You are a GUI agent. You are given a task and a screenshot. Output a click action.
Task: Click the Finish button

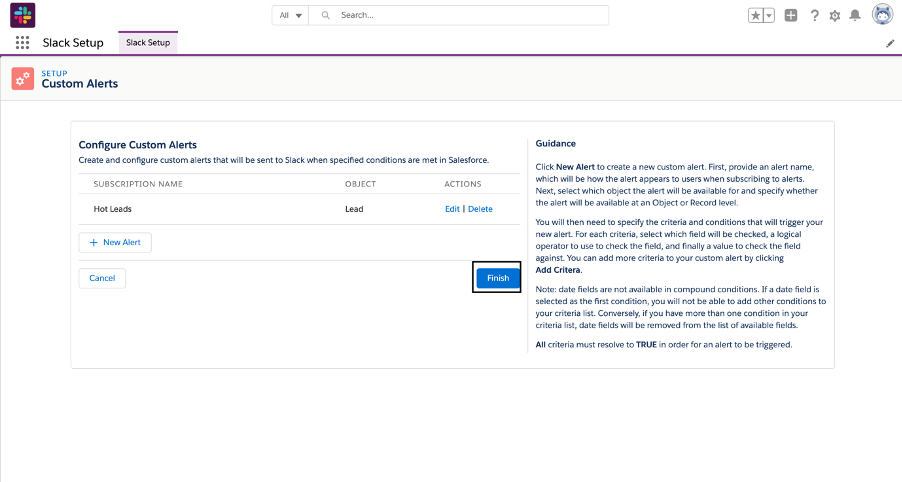[498, 278]
